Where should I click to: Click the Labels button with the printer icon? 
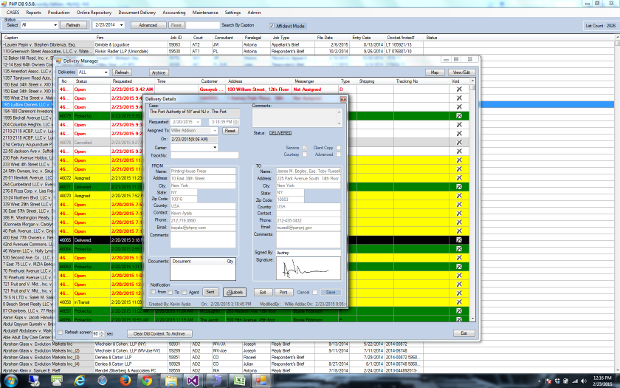[x=235, y=292]
